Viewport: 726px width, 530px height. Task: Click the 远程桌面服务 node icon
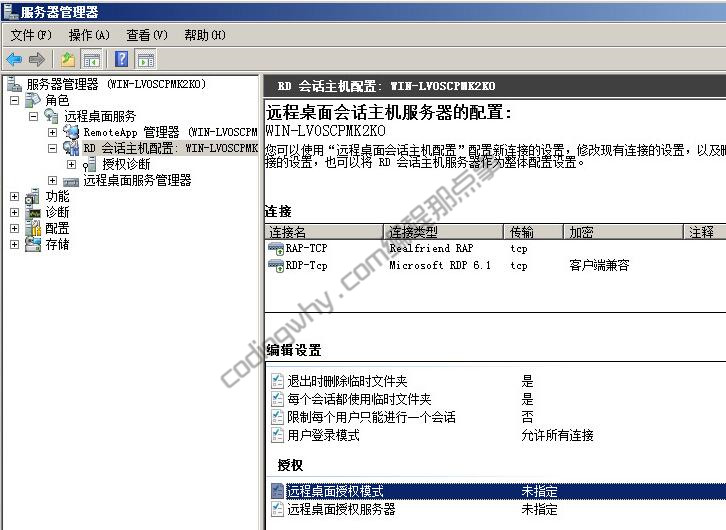(51, 116)
